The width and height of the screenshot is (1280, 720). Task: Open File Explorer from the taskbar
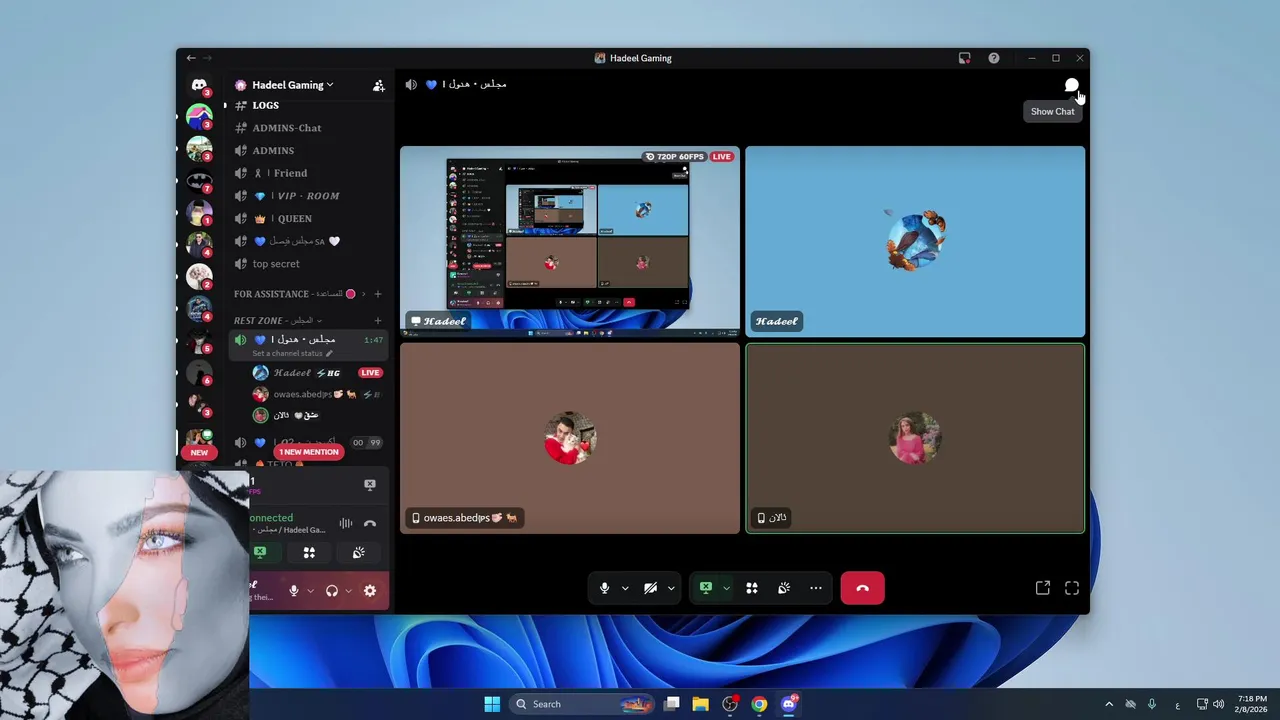(x=700, y=704)
